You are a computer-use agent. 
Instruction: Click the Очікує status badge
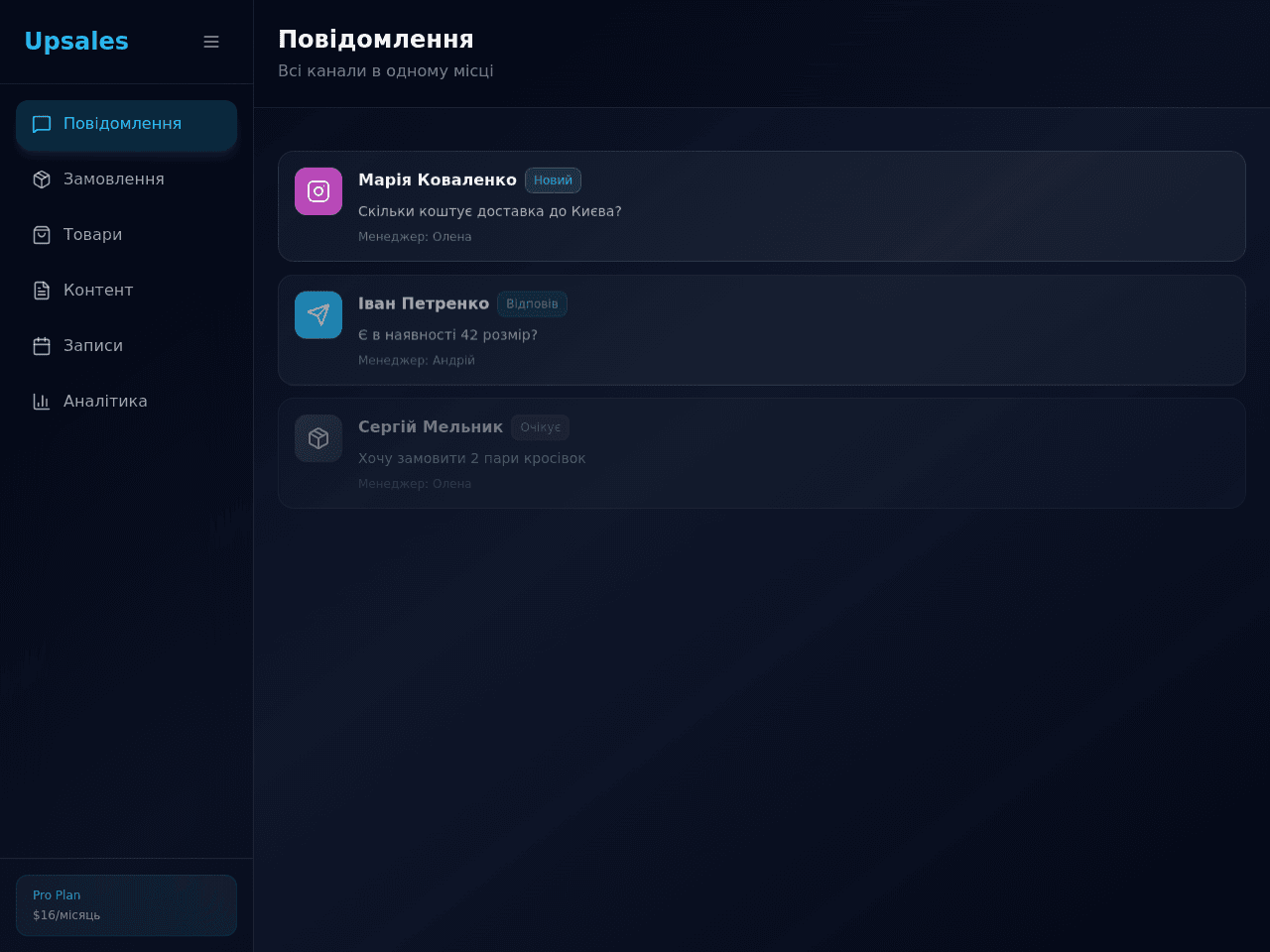pyautogui.click(x=541, y=427)
